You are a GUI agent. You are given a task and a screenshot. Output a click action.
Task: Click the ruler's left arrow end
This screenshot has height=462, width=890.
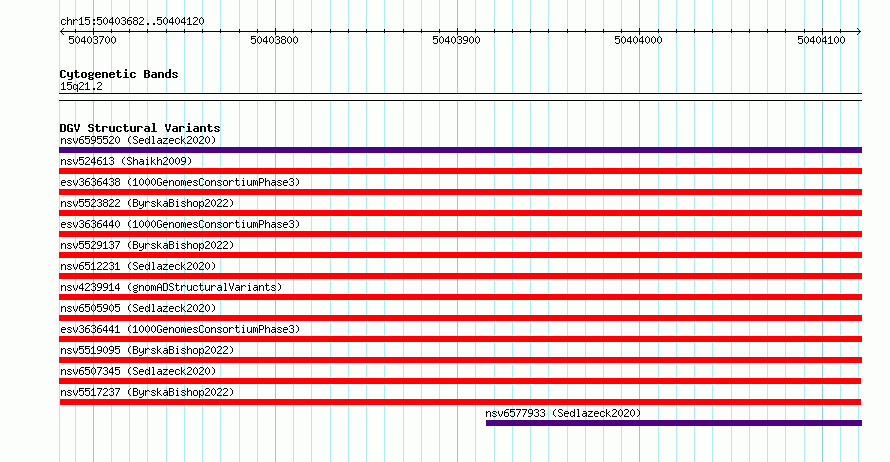[x=62, y=32]
